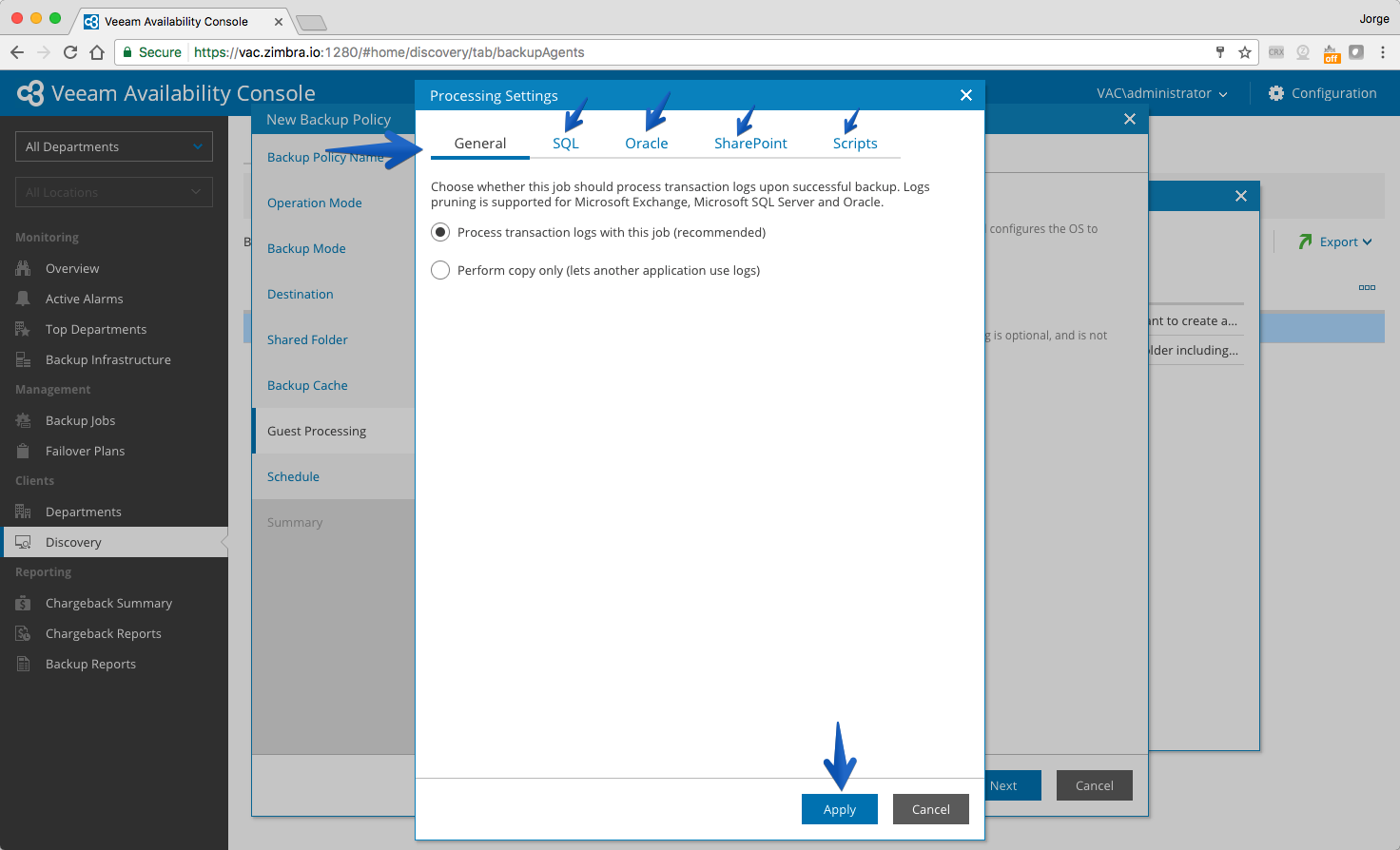Click the Jorge Chrome profile name

coord(1374,18)
